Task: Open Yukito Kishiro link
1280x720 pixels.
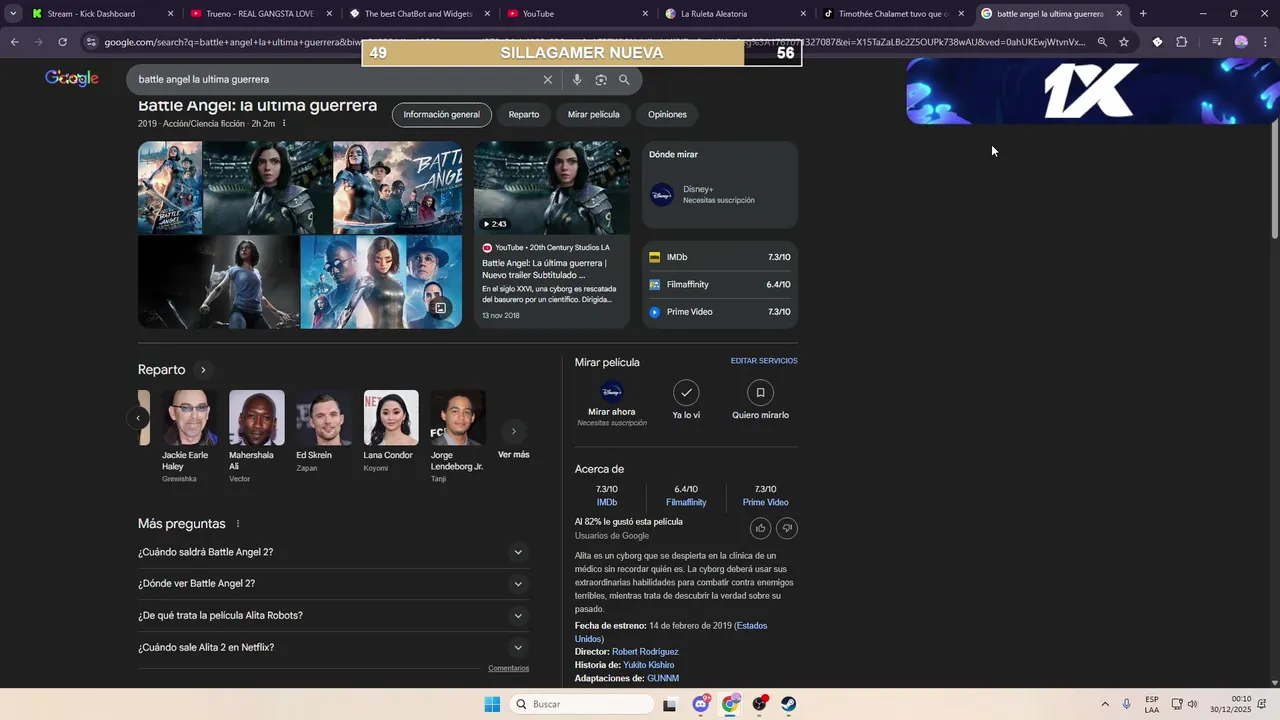Action: (649, 665)
